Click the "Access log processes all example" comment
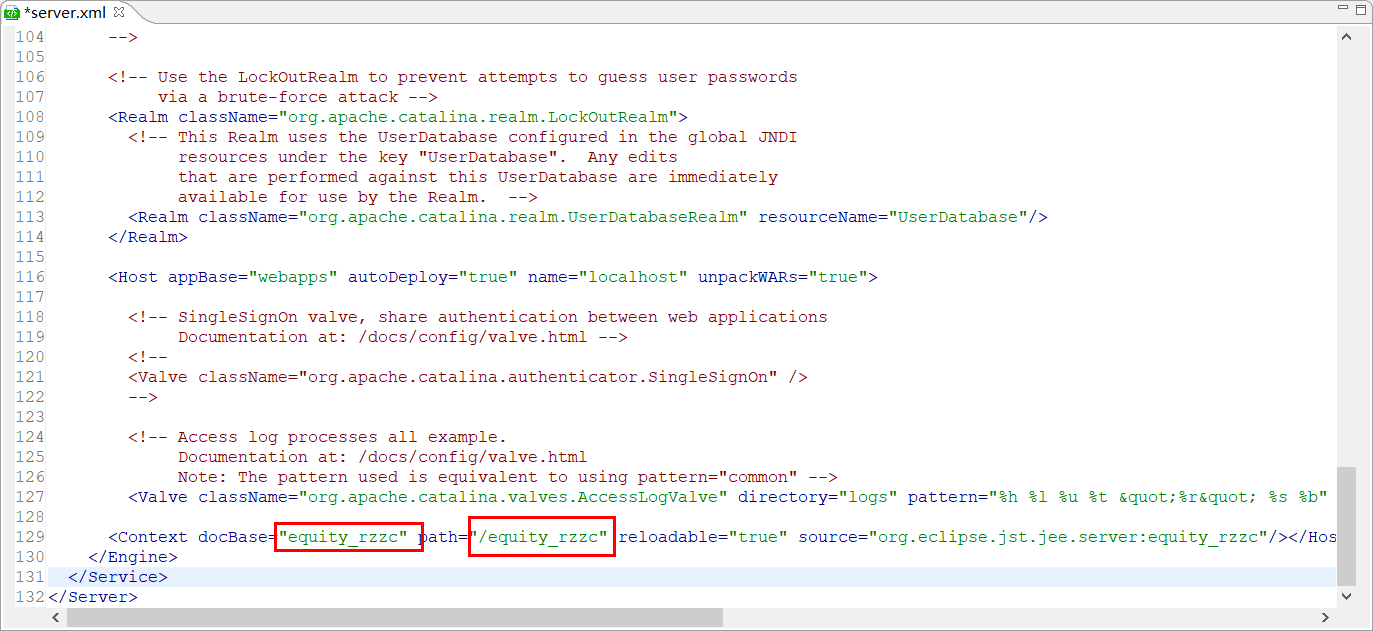Screen dimensions: 1373x631 pyautogui.click(x=318, y=437)
